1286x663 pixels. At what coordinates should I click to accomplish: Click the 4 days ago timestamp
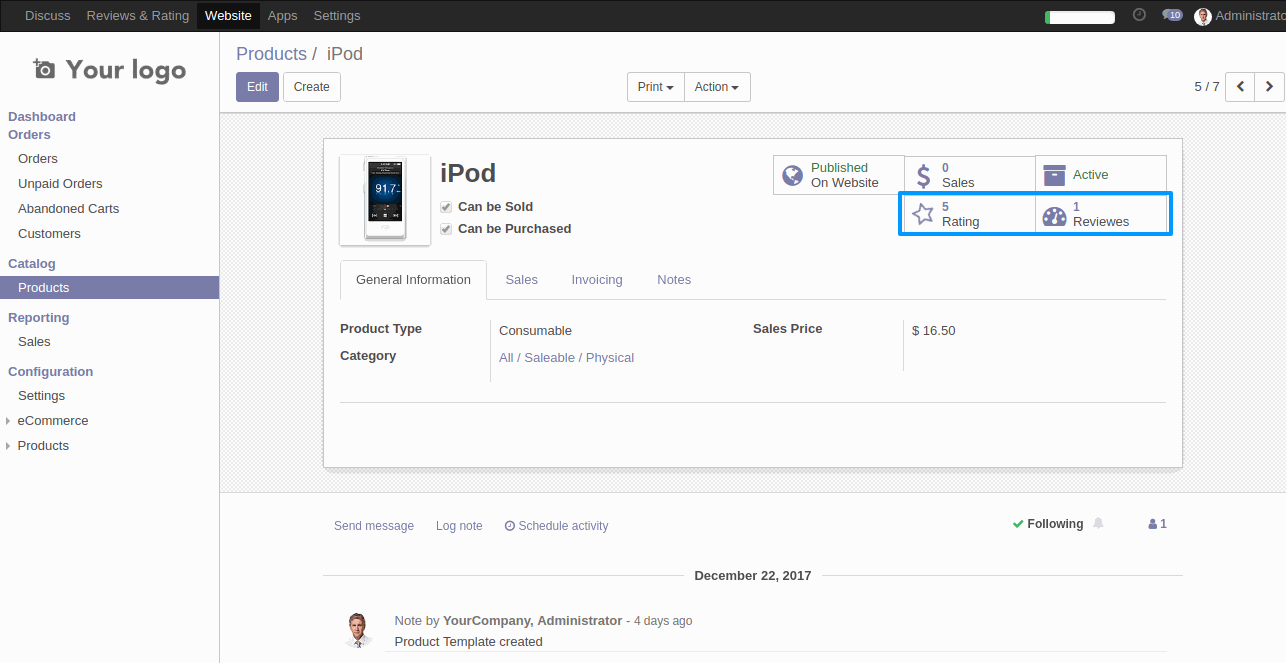tap(663, 621)
